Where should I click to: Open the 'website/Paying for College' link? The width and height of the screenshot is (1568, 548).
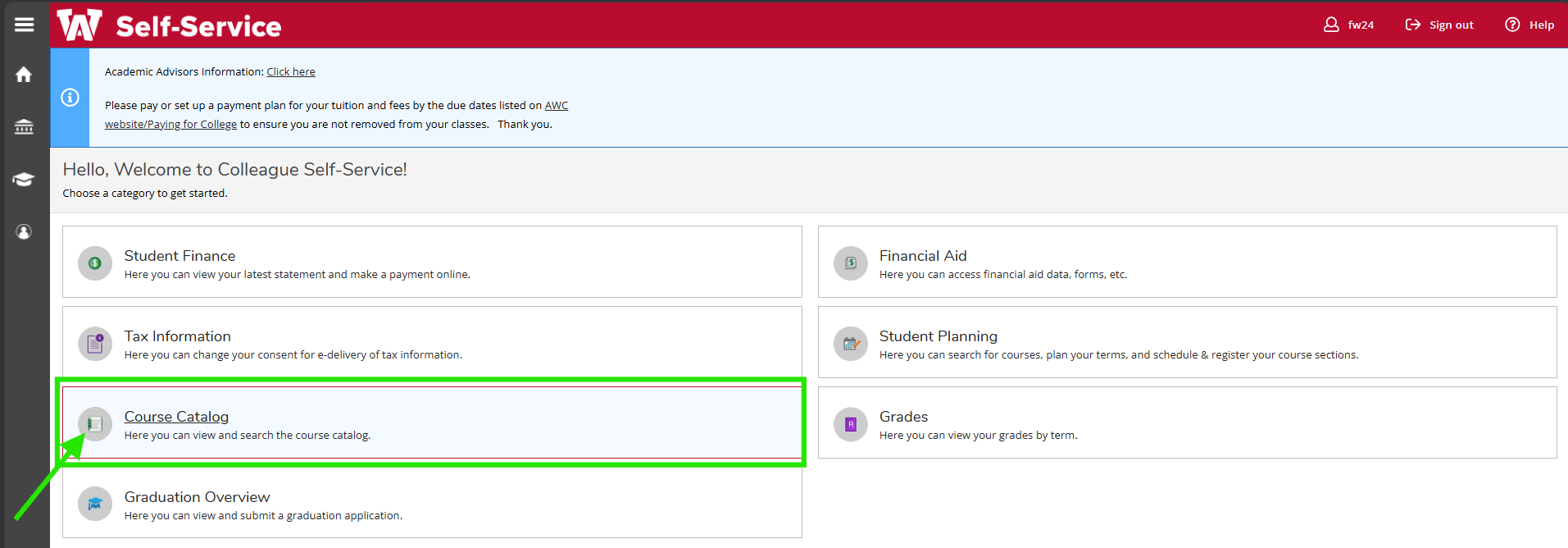(x=170, y=125)
